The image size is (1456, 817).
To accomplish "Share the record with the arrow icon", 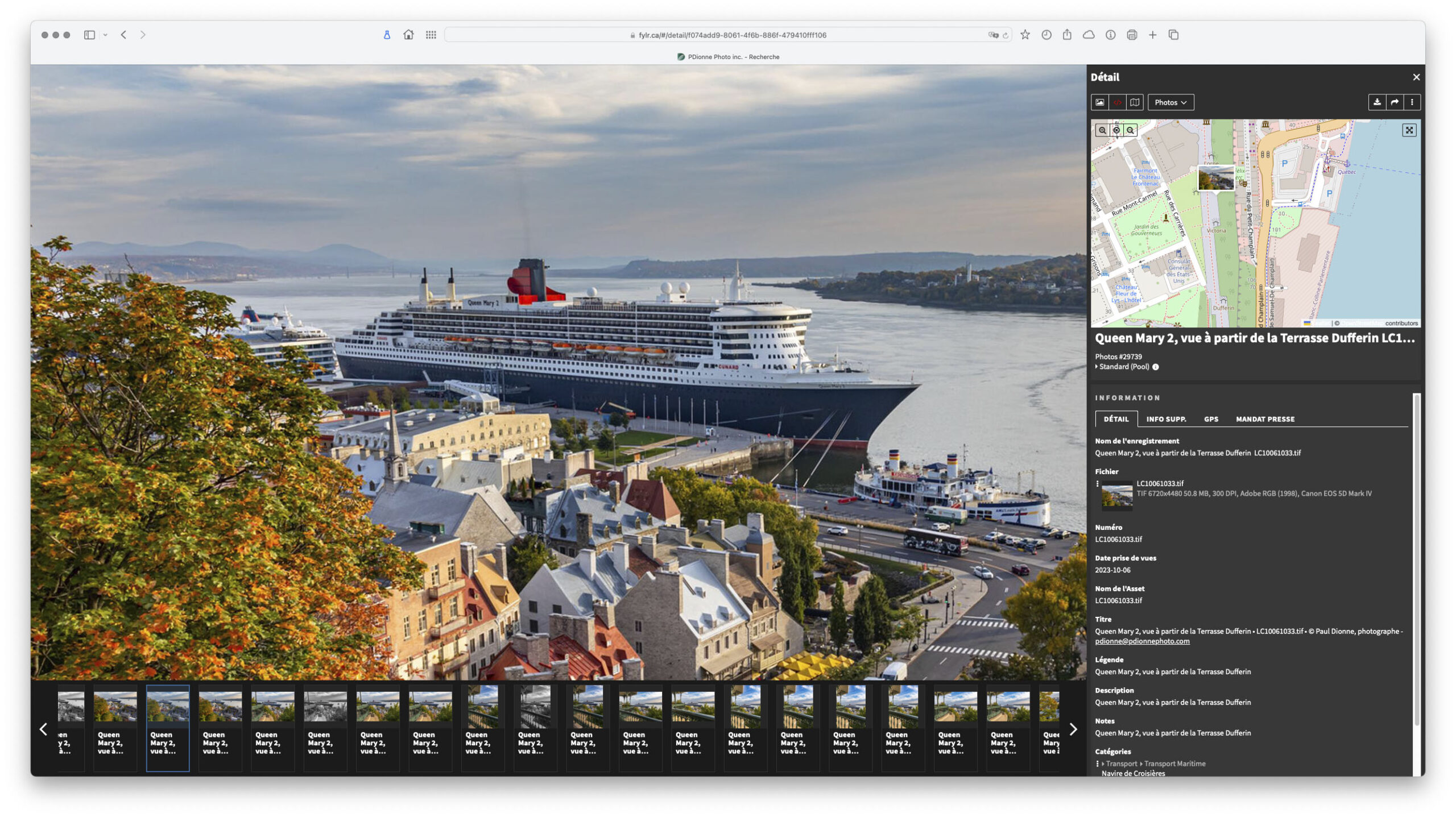I will (1395, 102).
